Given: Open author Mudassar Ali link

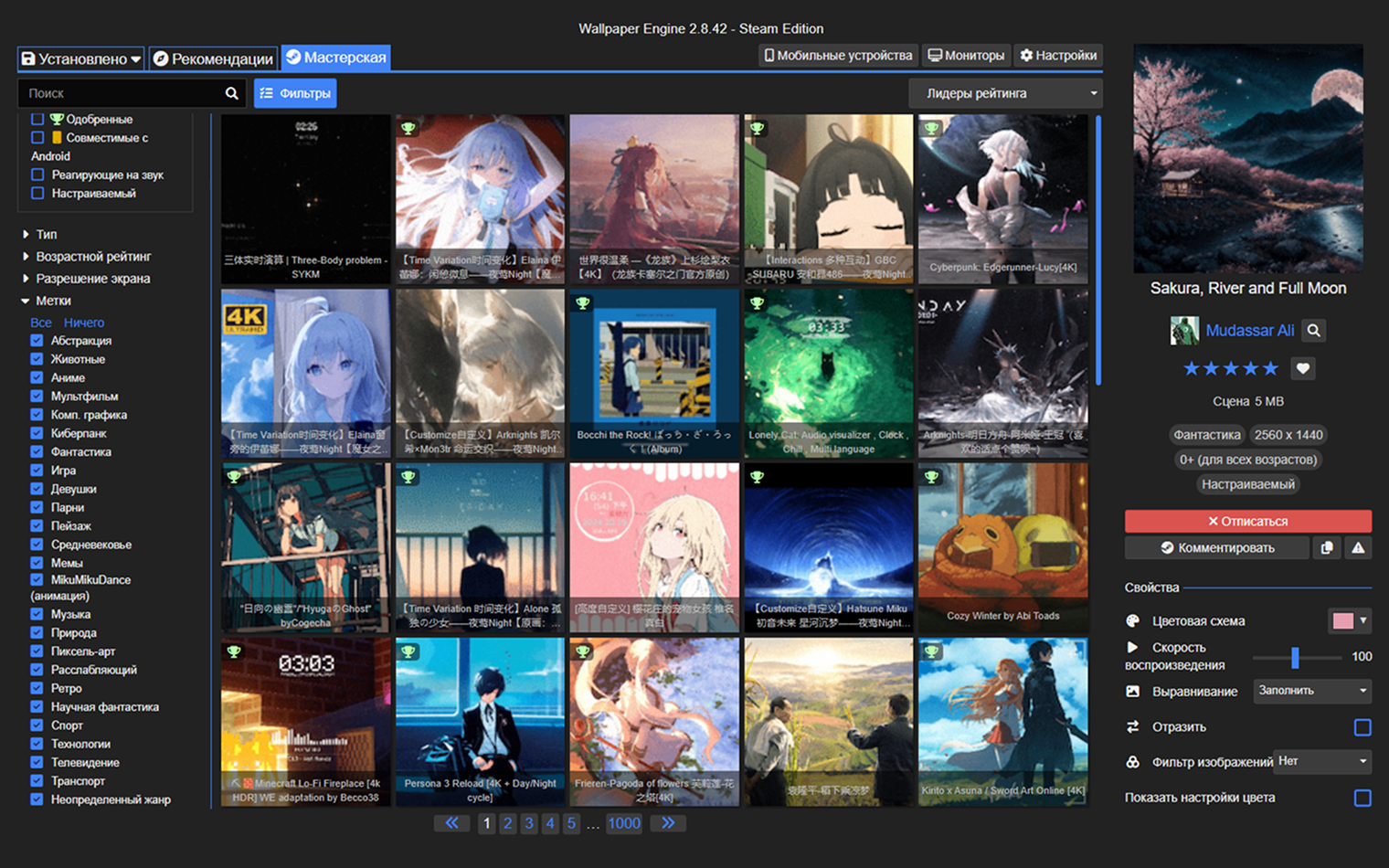Looking at the screenshot, I should click(x=1249, y=331).
